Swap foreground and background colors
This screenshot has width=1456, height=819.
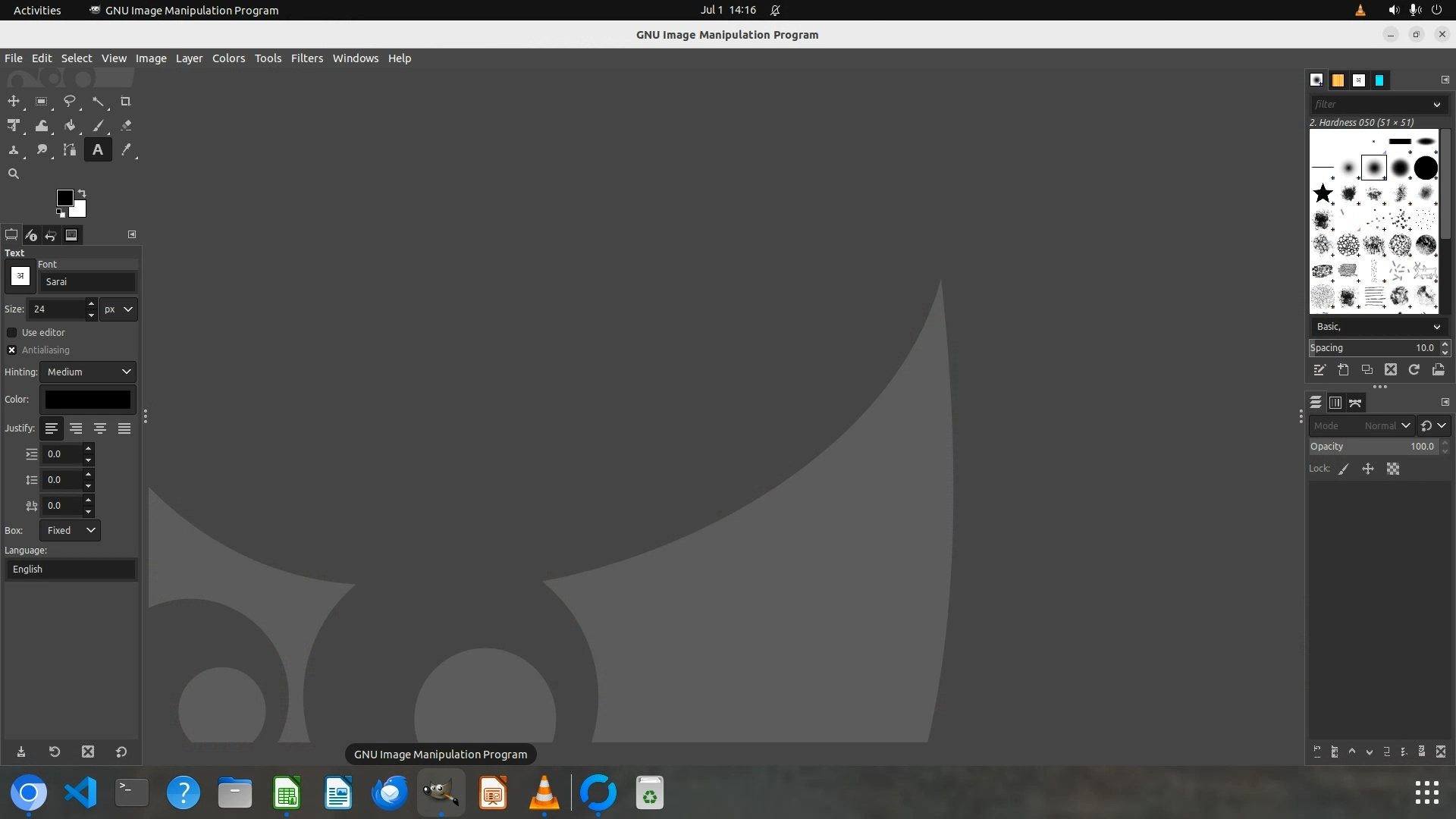[x=82, y=193]
